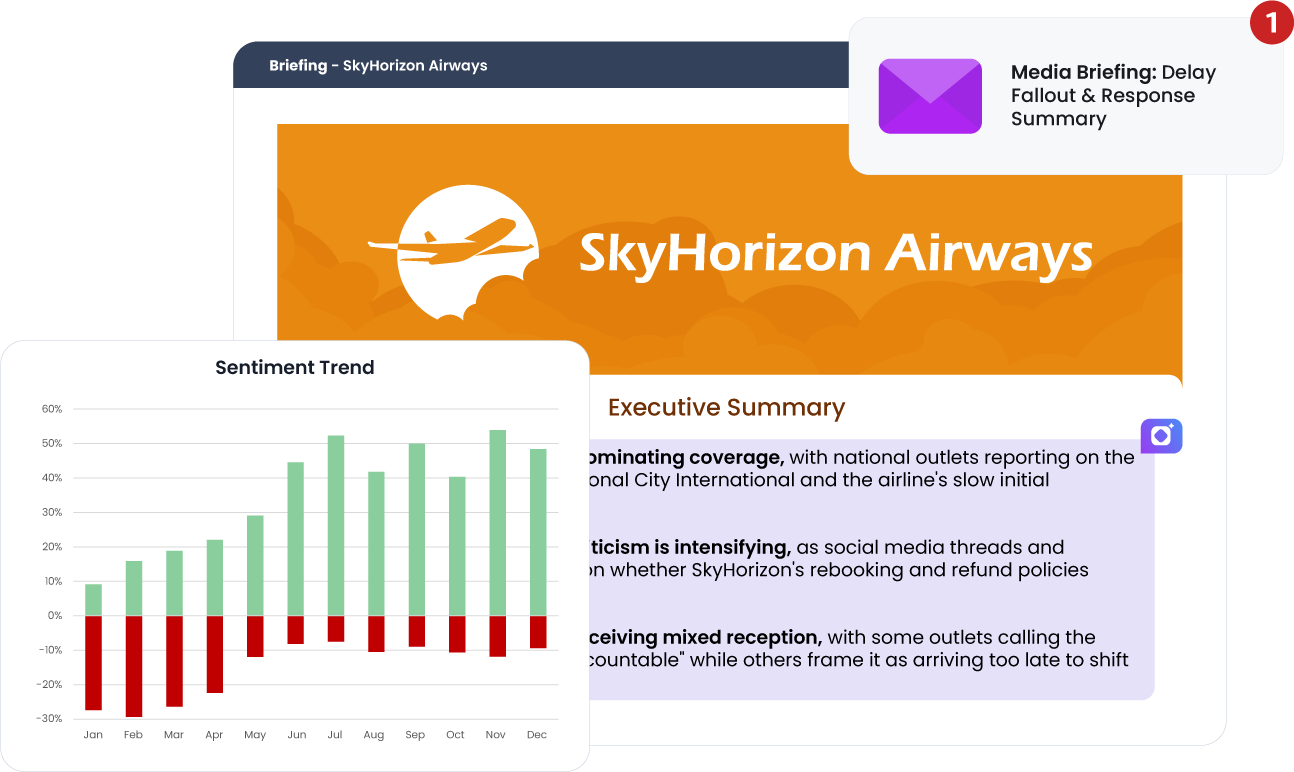Image resolution: width=1294 pixels, height=772 pixels.
Task: Click the green Aug positive sentiment bar
Action: [x=376, y=544]
